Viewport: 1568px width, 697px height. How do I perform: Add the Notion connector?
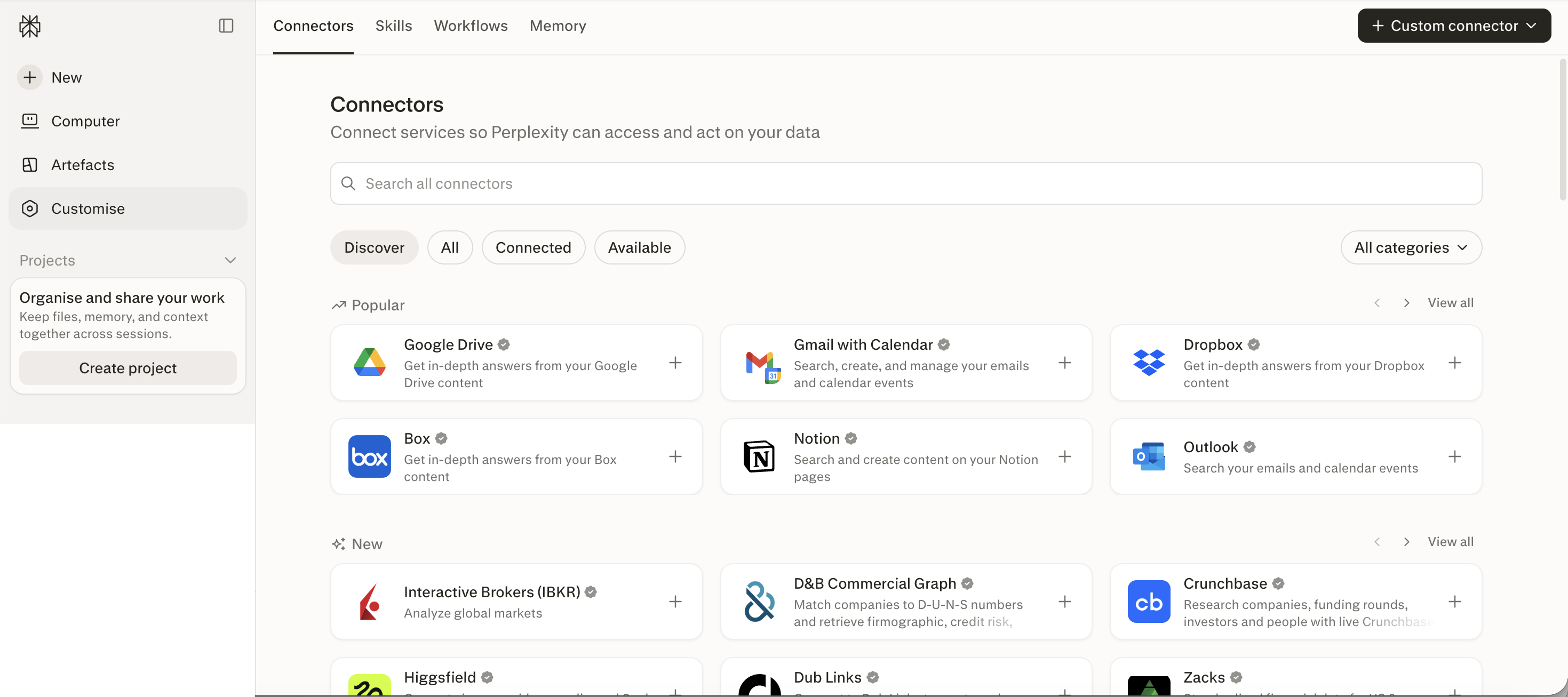[1064, 457]
